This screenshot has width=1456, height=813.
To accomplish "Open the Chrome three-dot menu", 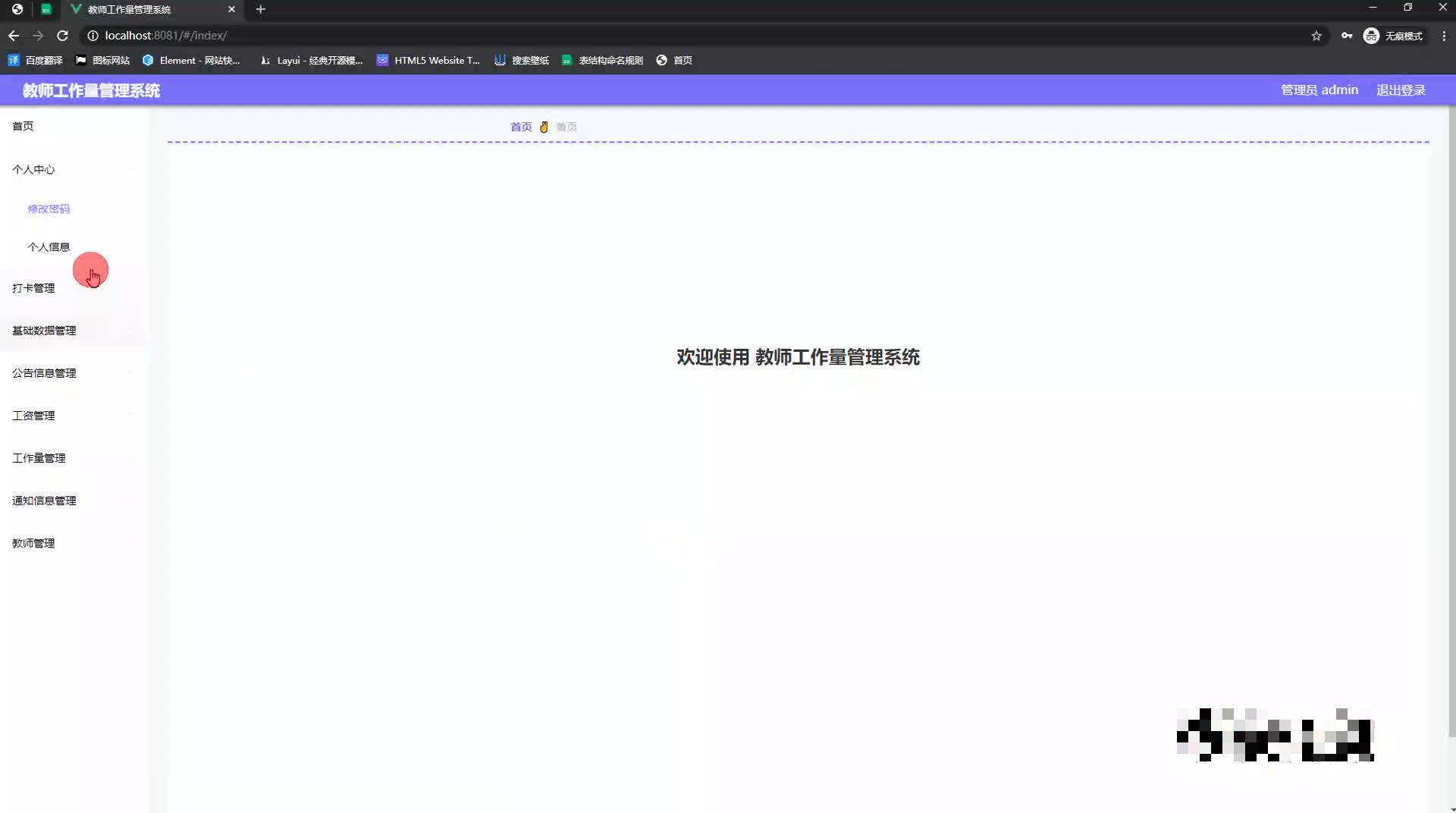I will click(x=1444, y=36).
